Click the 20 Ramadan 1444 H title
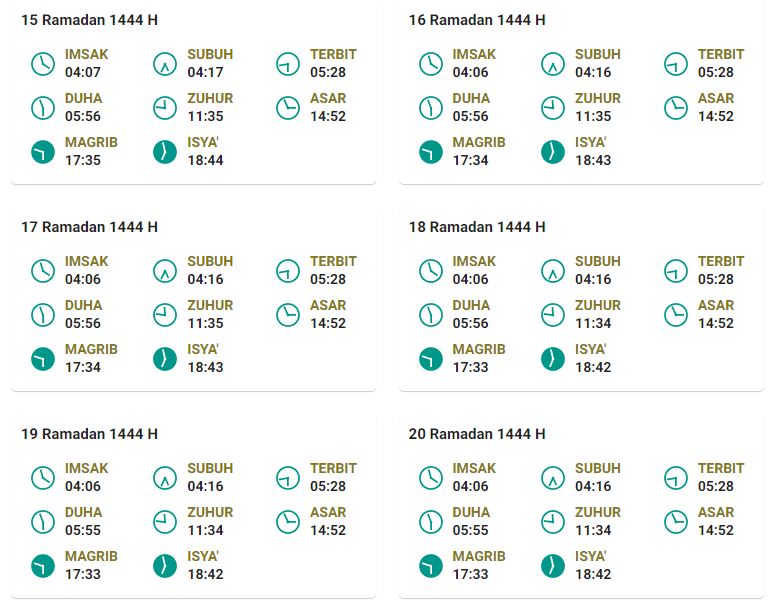Image resolution: width=779 pixels, height=614 pixels. tap(477, 434)
